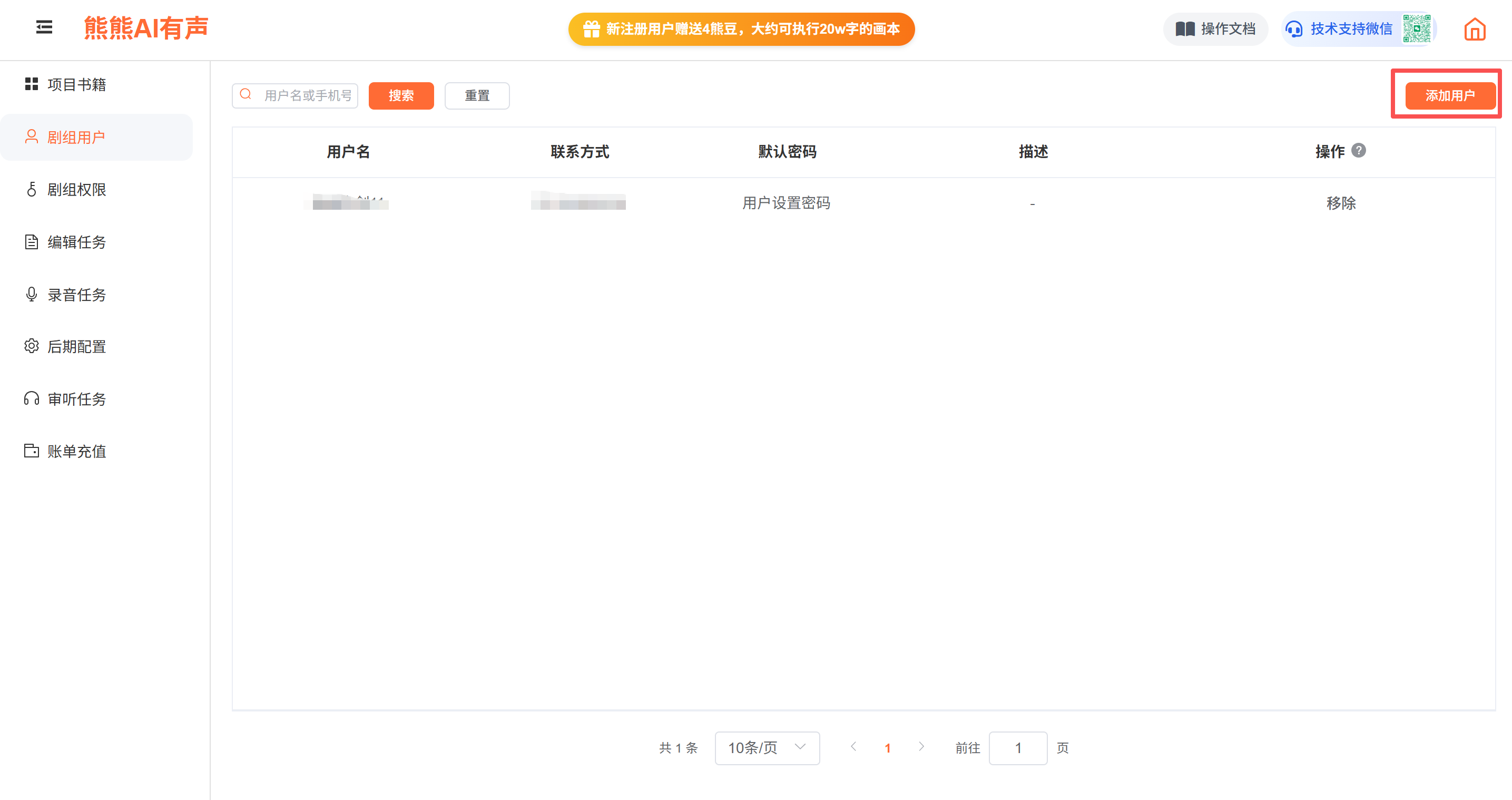
Task: Click the home icon at top right
Action: [1474, 30]
